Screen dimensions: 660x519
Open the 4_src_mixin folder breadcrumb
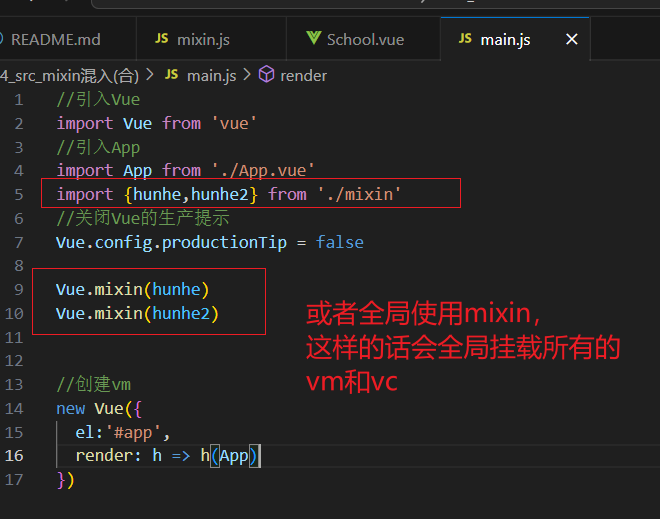[68, 75]
